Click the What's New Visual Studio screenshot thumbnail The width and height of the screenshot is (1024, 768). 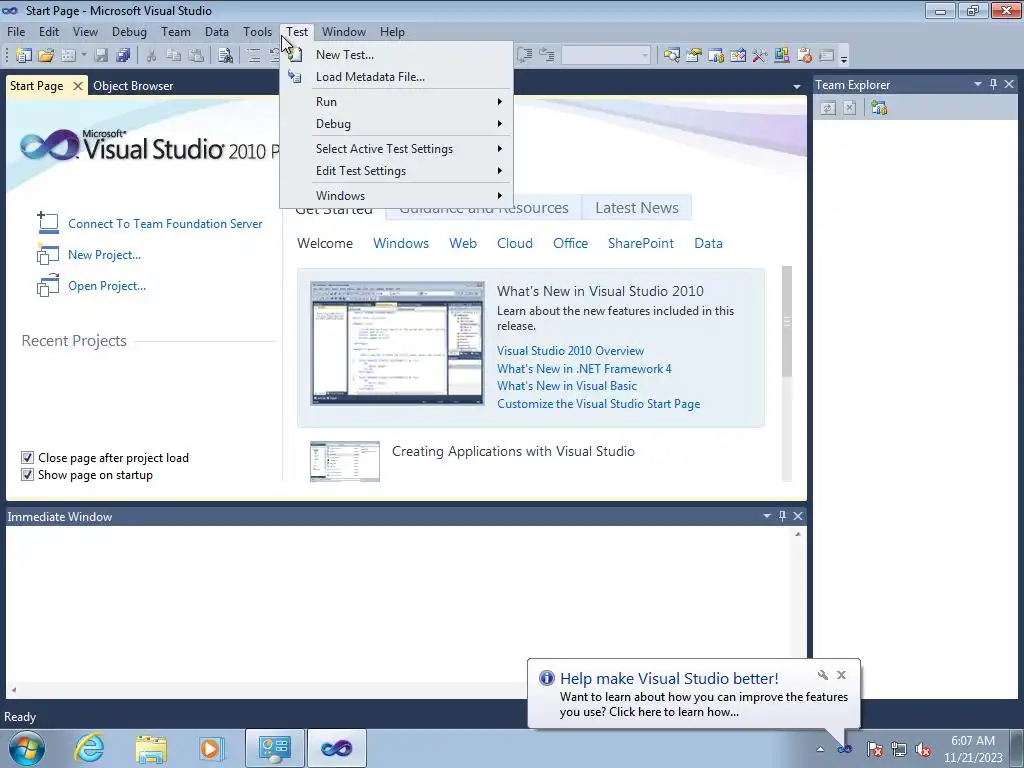point(397,344)
